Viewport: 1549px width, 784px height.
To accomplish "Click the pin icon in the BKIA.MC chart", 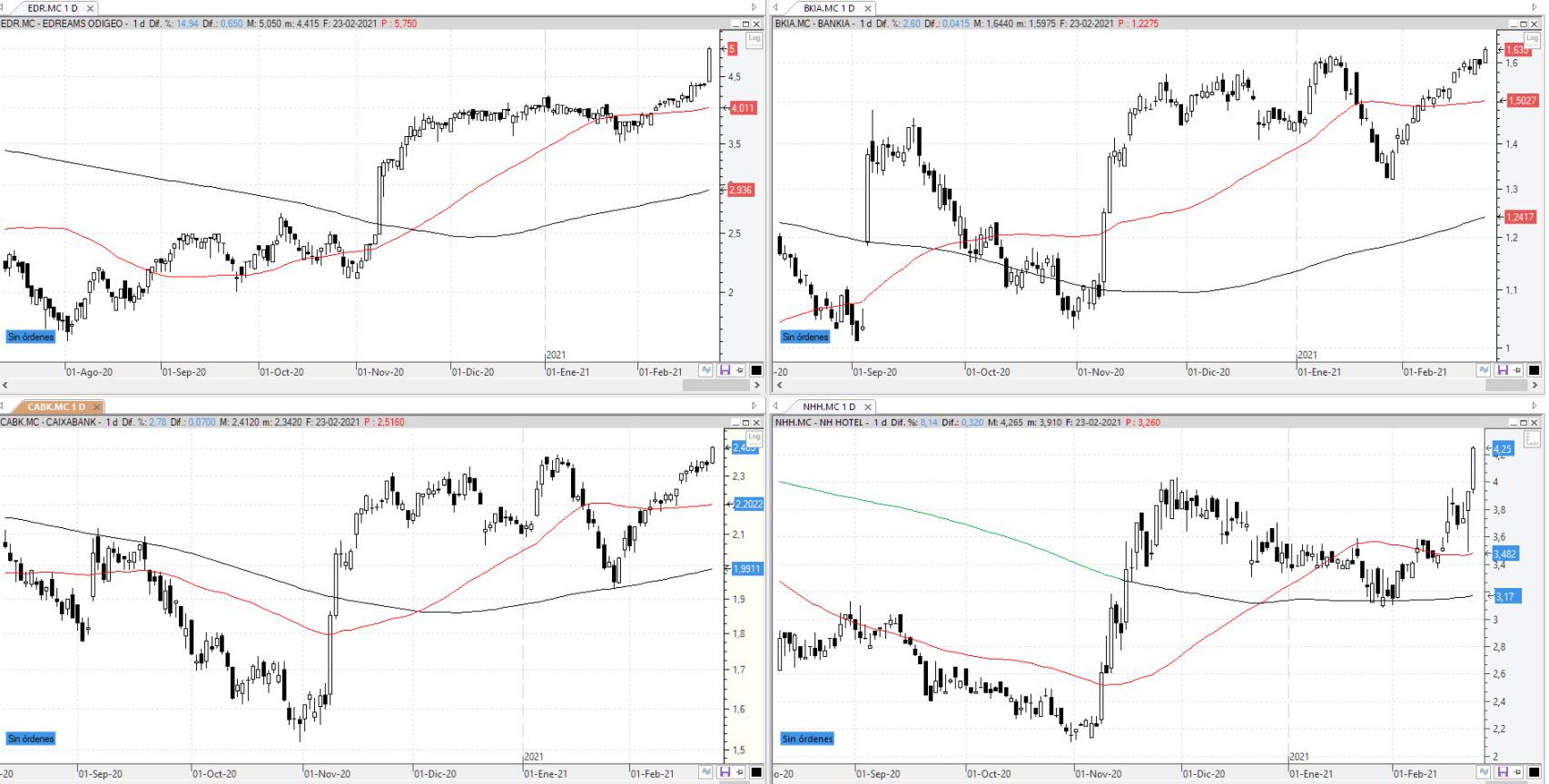I will point(1517,370).
